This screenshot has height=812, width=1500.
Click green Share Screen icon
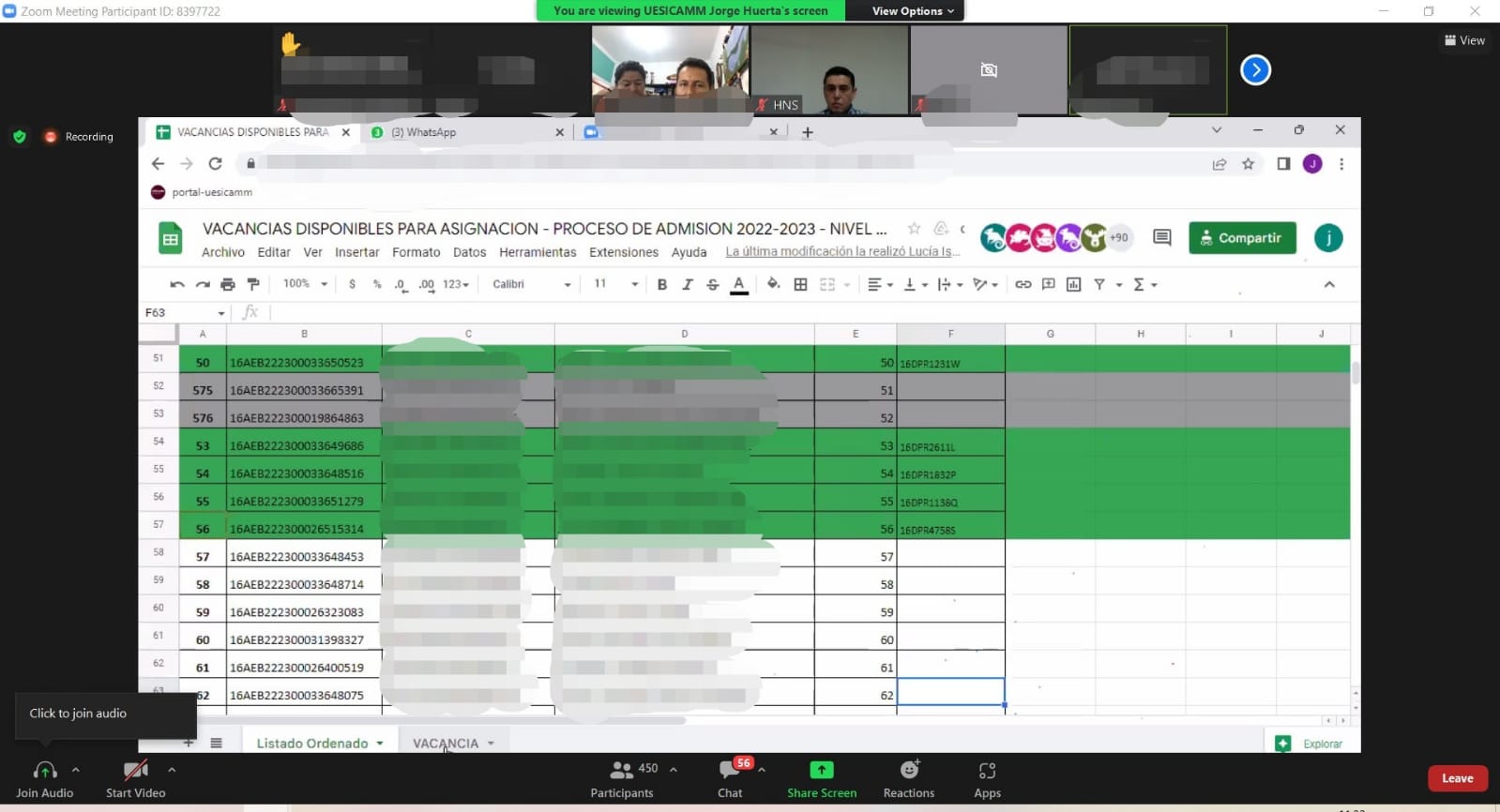point(821,770)
